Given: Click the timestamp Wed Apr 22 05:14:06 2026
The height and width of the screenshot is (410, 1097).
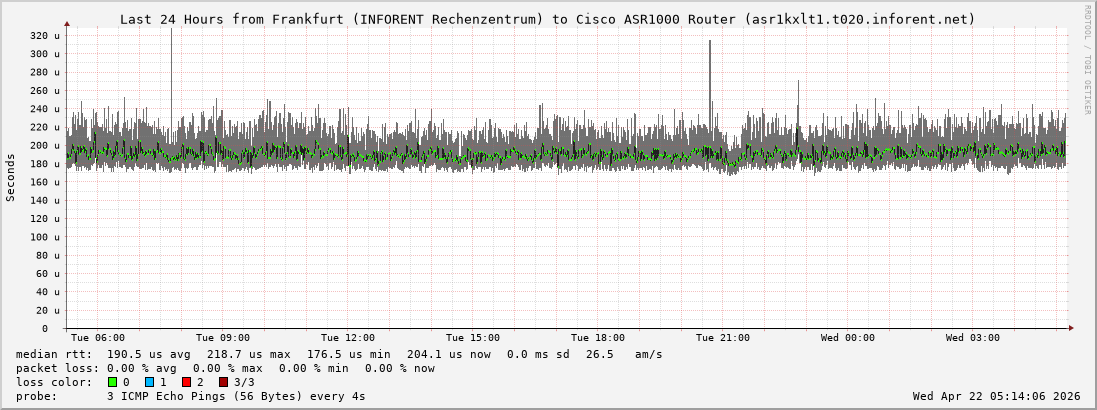Looking at the screenshot, I should [x=996, y=396].
